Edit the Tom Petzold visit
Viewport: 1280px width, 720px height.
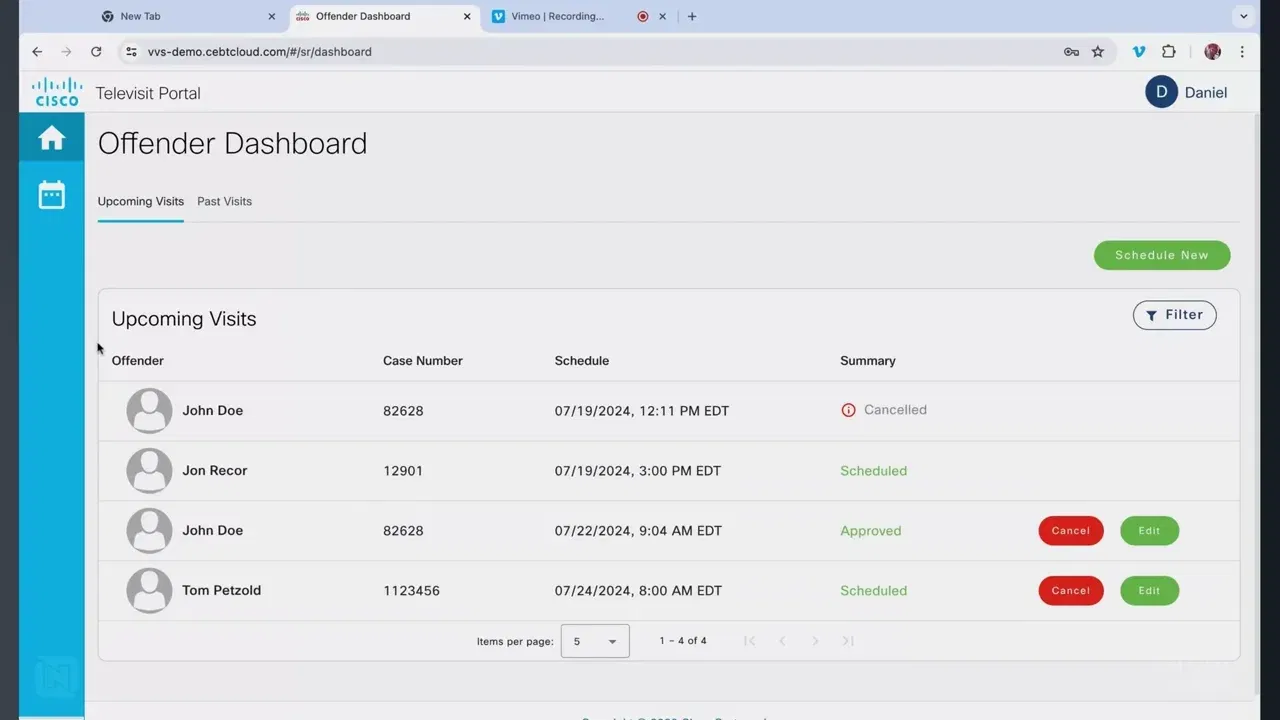1150,591
